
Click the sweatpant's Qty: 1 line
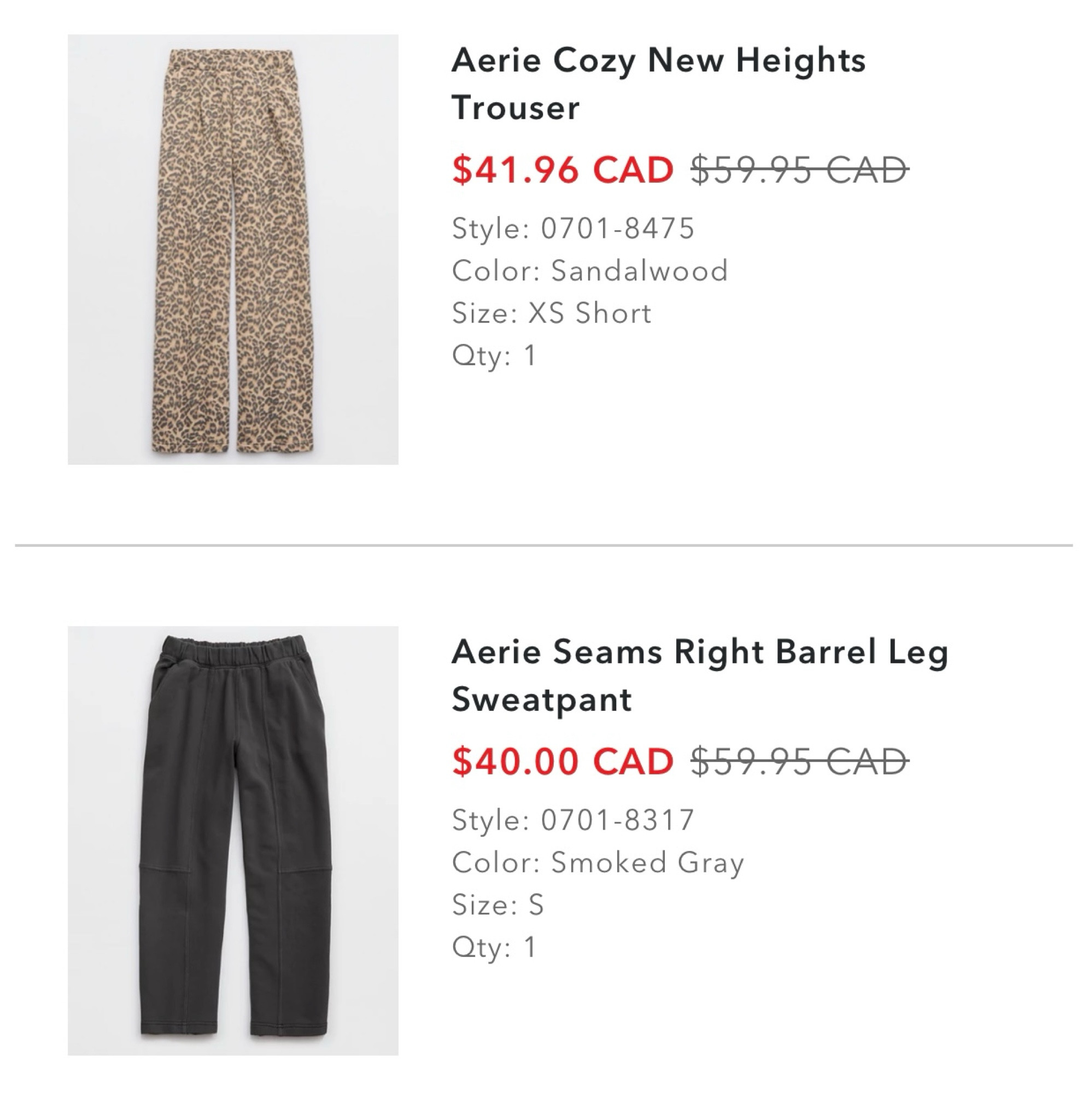point(494,946)
